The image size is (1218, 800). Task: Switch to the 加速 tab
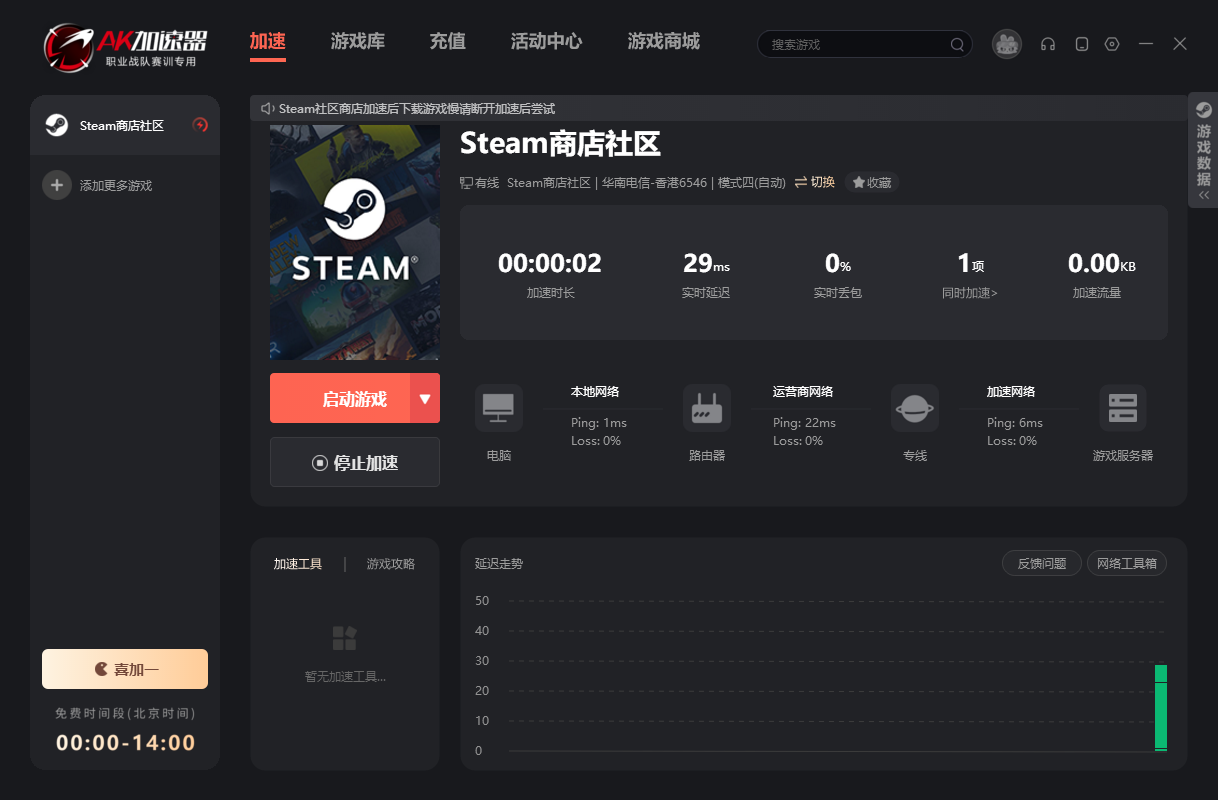point(268,42)
